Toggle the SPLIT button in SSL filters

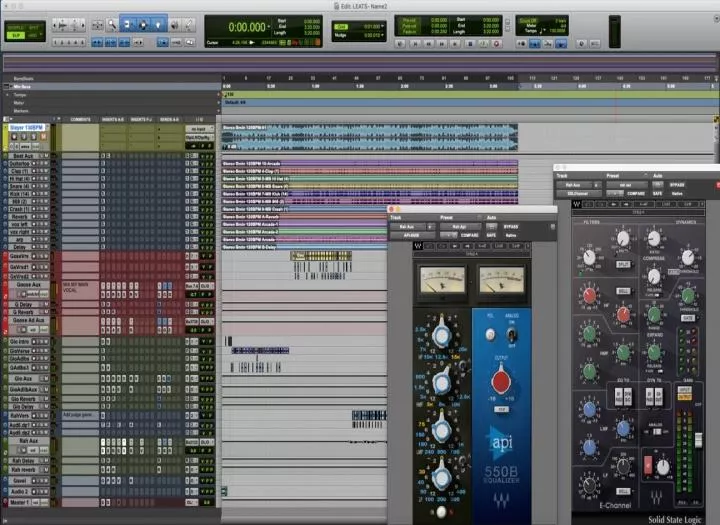[x=623, y=264]
